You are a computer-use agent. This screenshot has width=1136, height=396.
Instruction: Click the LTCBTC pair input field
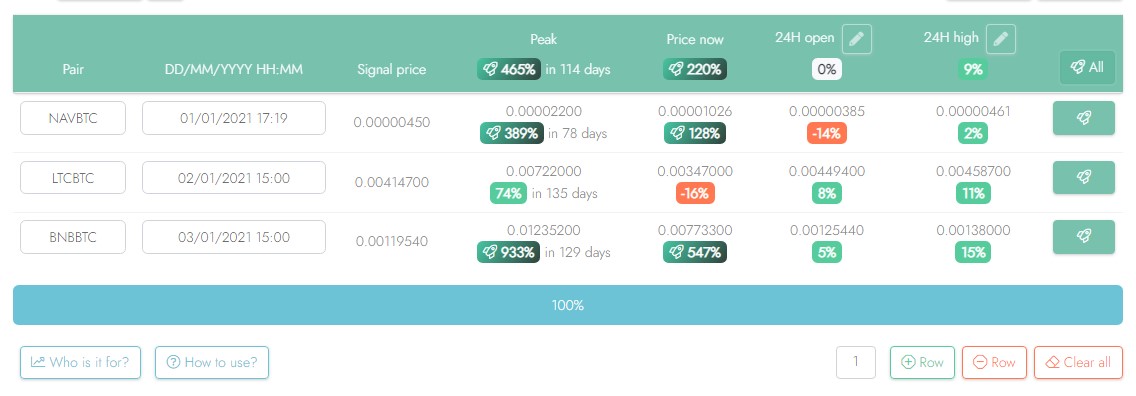click(73, 177)
